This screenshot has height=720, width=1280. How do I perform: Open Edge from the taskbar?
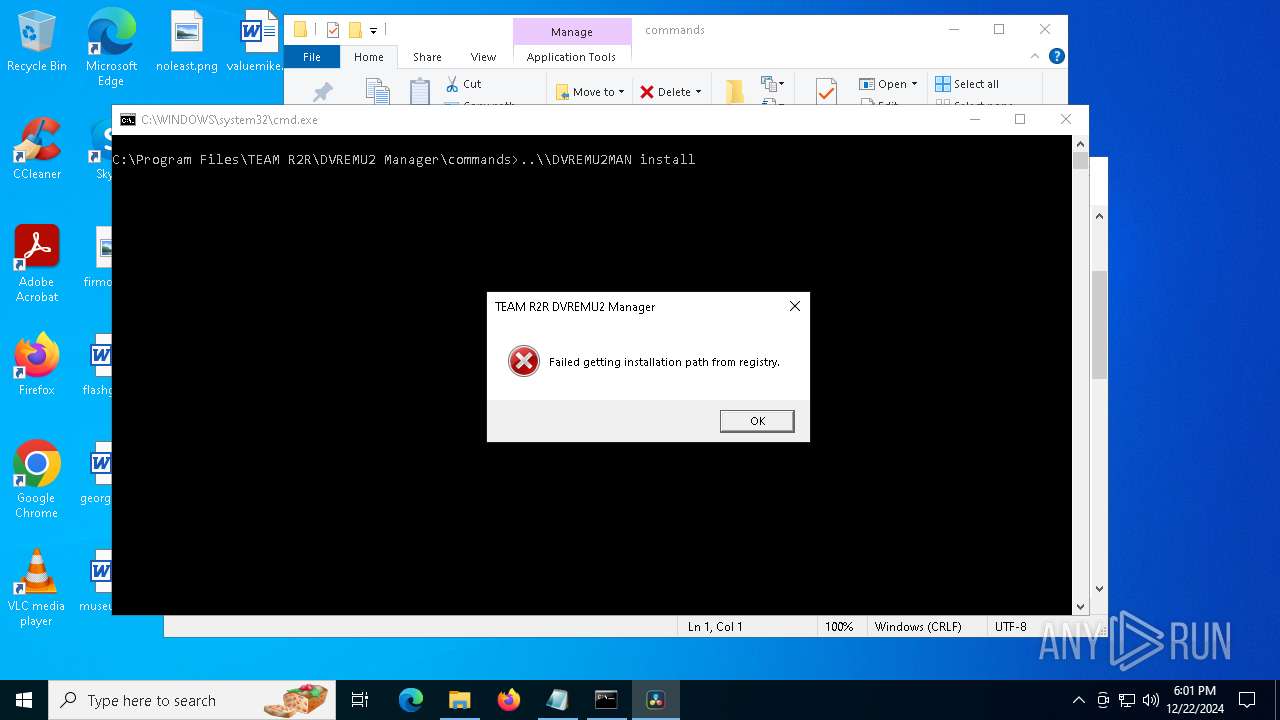411,700
